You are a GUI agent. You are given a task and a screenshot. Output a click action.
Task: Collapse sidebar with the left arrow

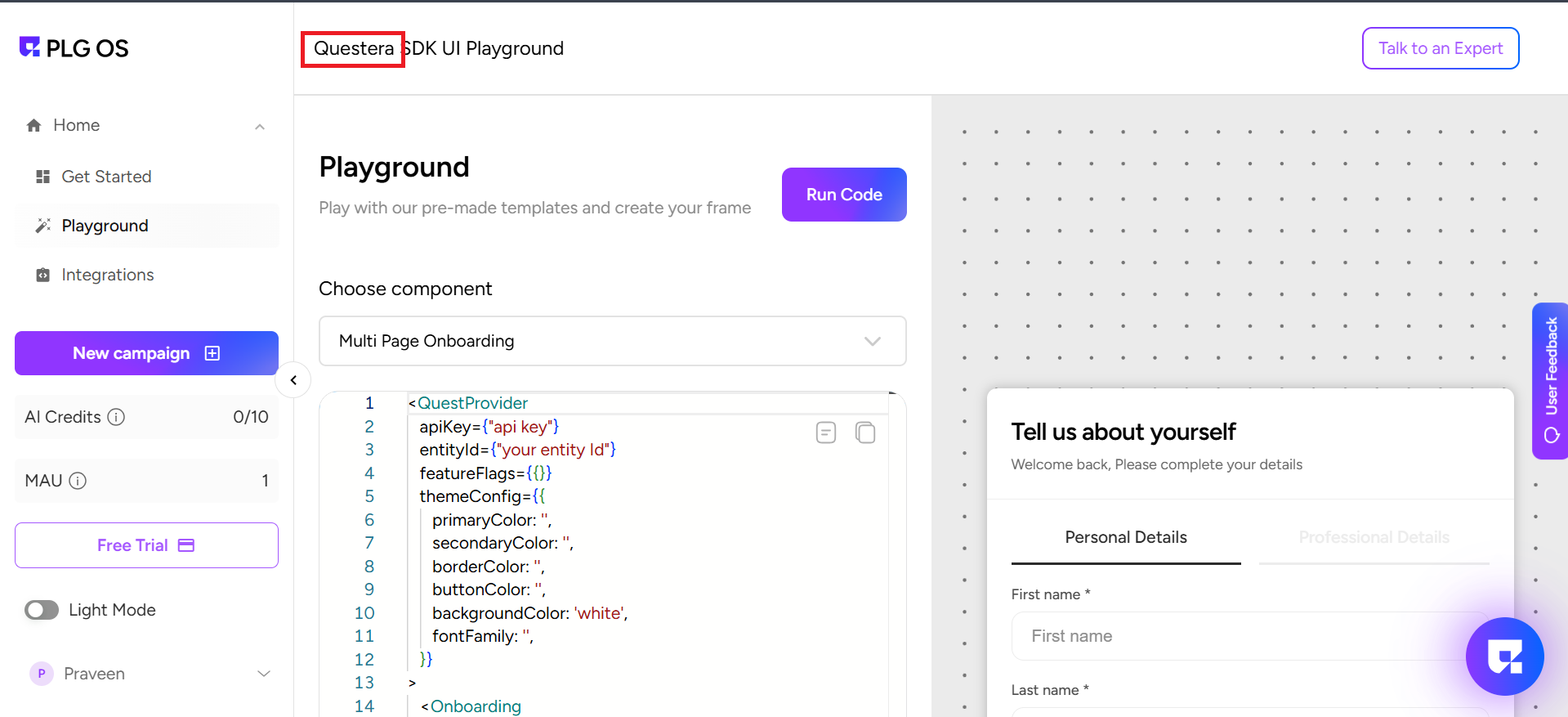(293, 380)
